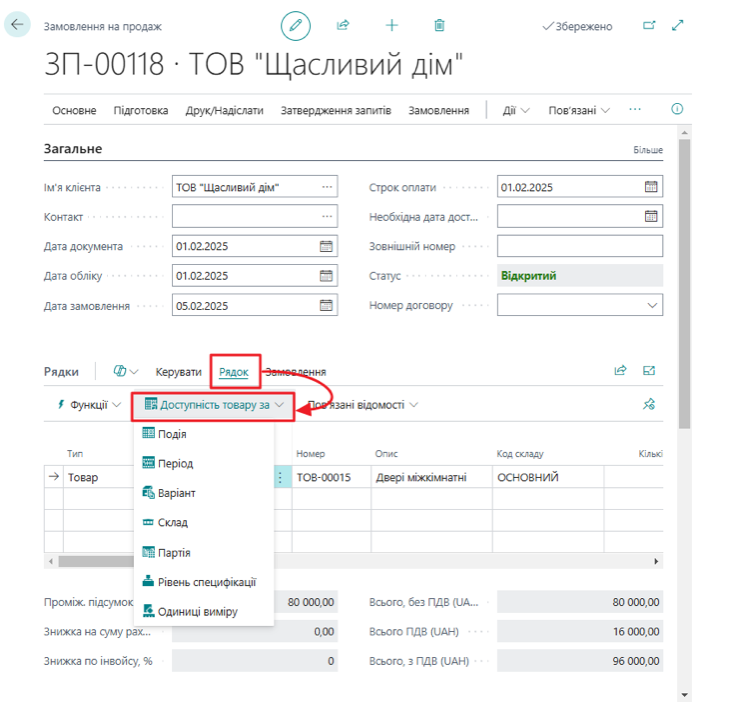The height and width of the screenshot is (702, 743).
Task: Click the back arrow button
Action: [17, 25]
